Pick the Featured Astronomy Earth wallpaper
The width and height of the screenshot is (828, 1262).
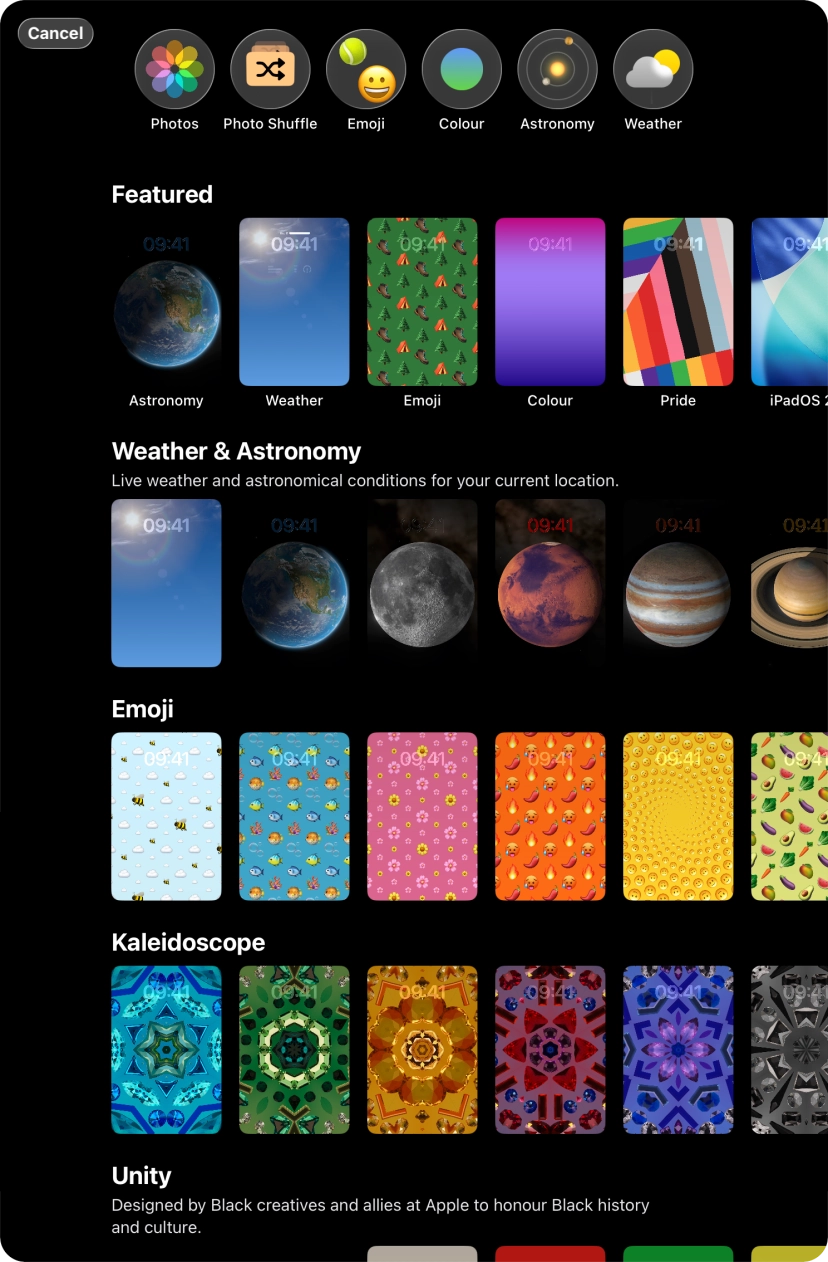pyautogui.click(x=166, y=302)
